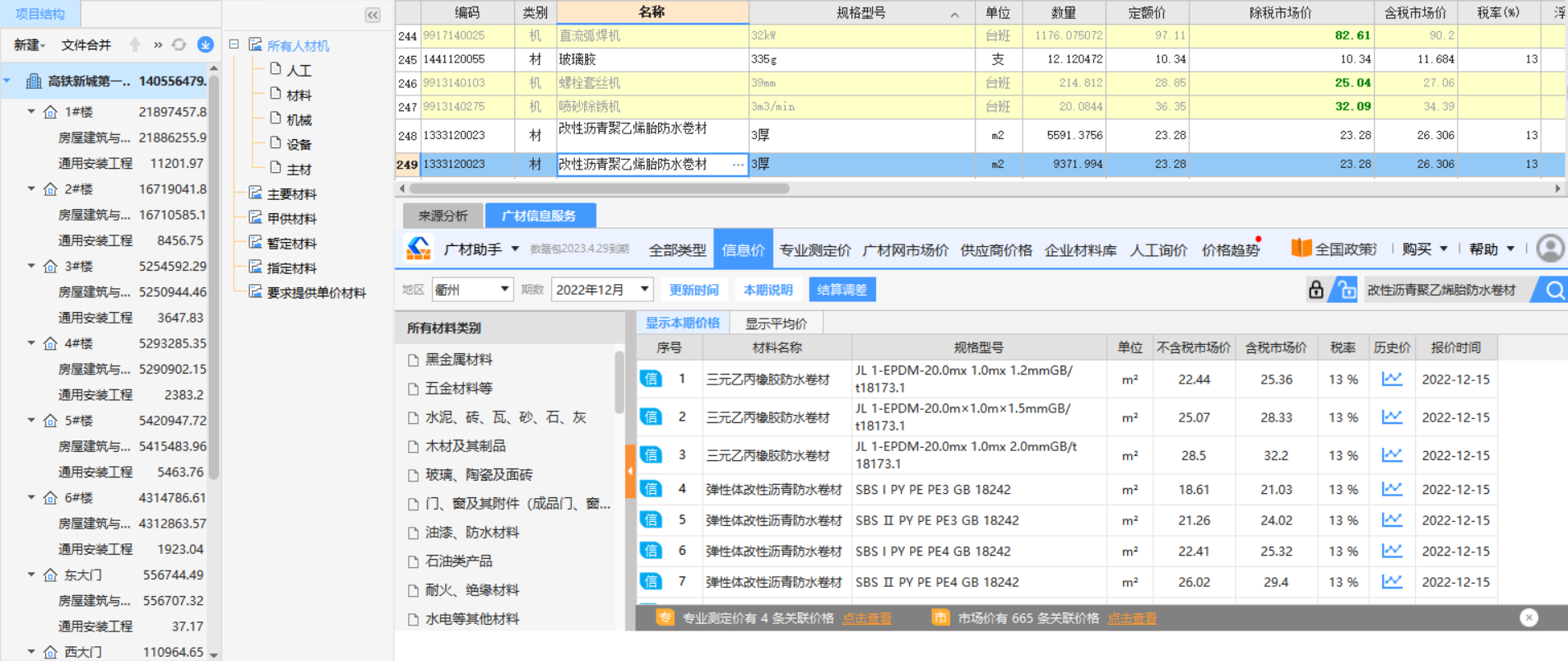Screen dimensions: 1568x661
Task: Switch to the 来源分析 tab
Action: tap(443, 216)
